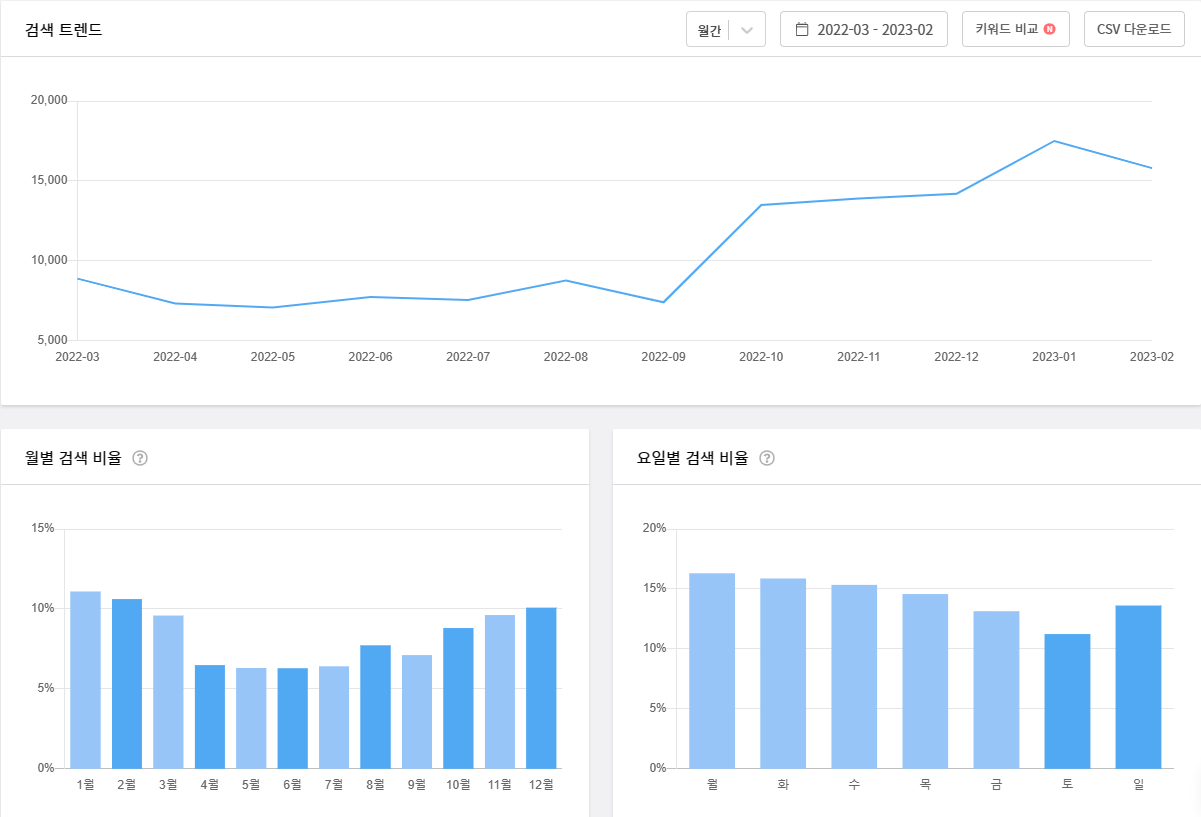Screen dimensions: 1201x817
Task: Select the 11월 bar in monthly chart
Action: pos(500,691)
